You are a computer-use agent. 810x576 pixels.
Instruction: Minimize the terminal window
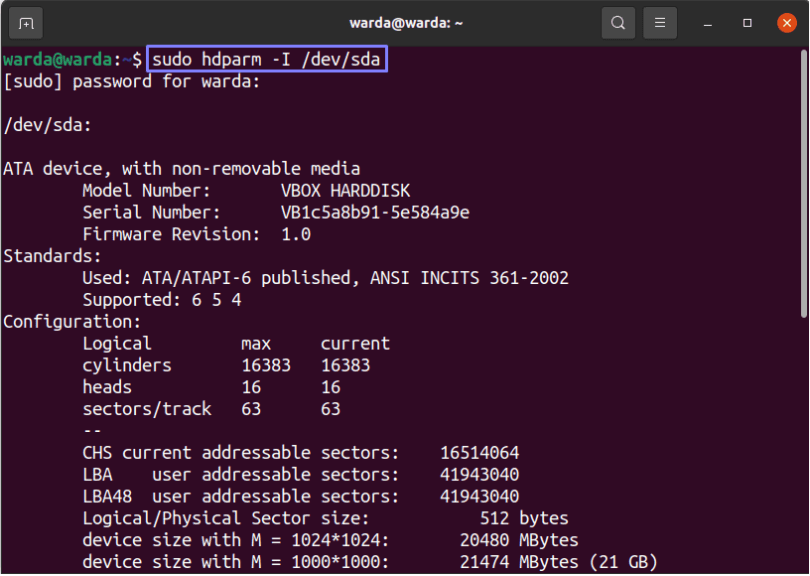(x=708, y=24)
